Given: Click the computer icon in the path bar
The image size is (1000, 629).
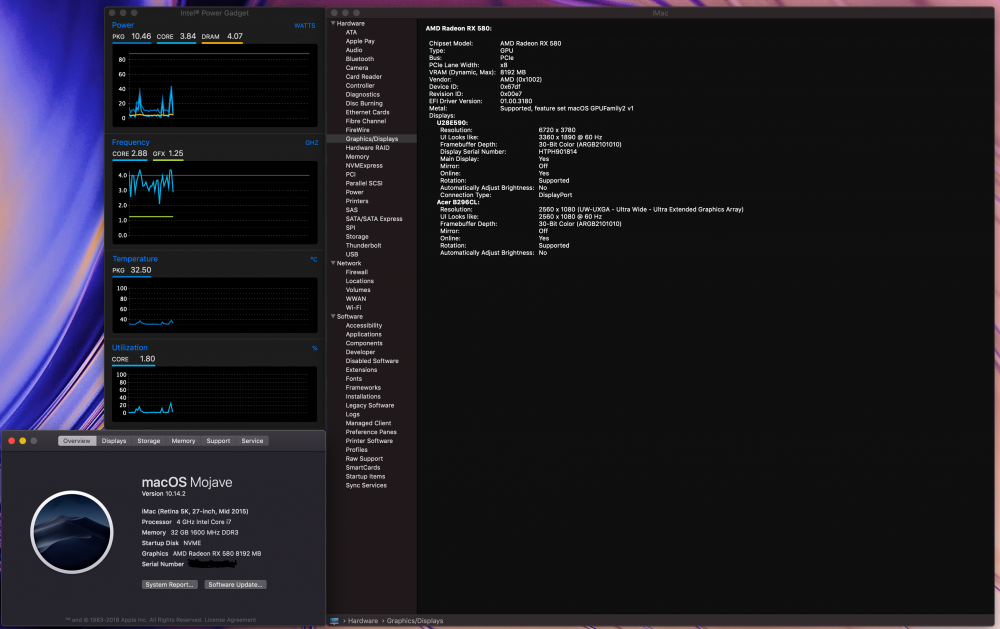Looking at the screenshot, I should [x=334, y=621].
